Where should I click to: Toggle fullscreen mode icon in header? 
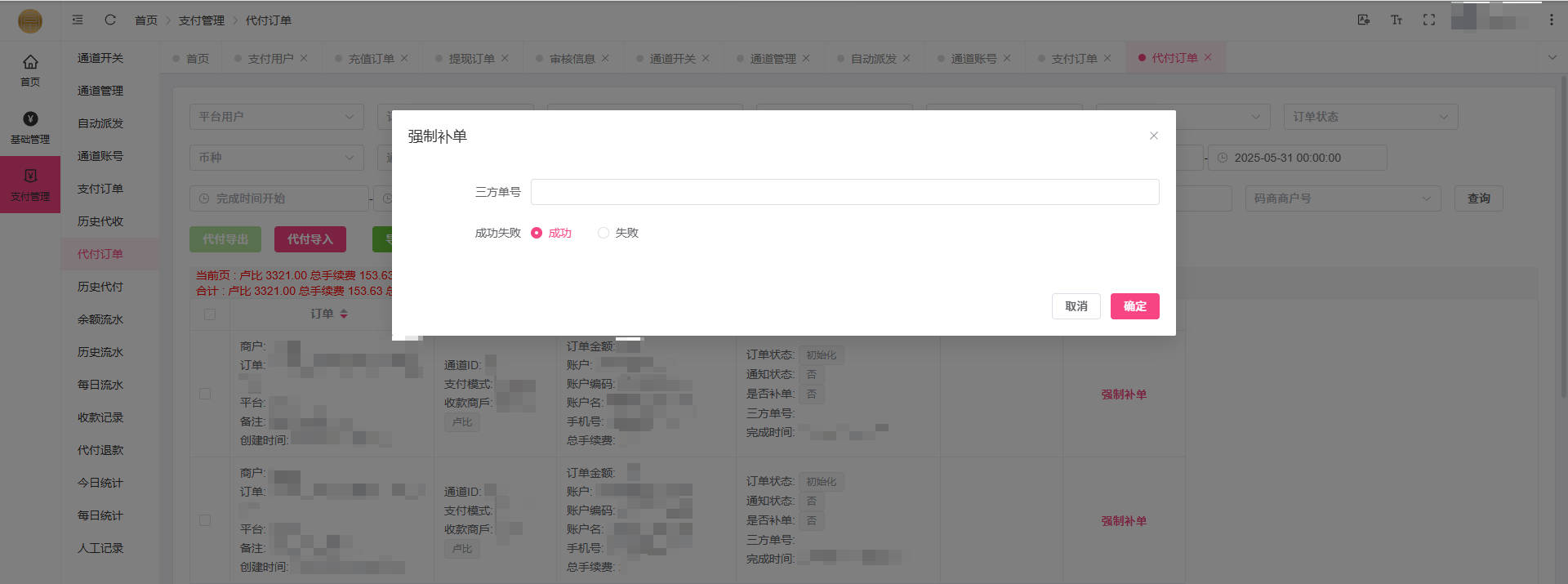pos(1429,20)
